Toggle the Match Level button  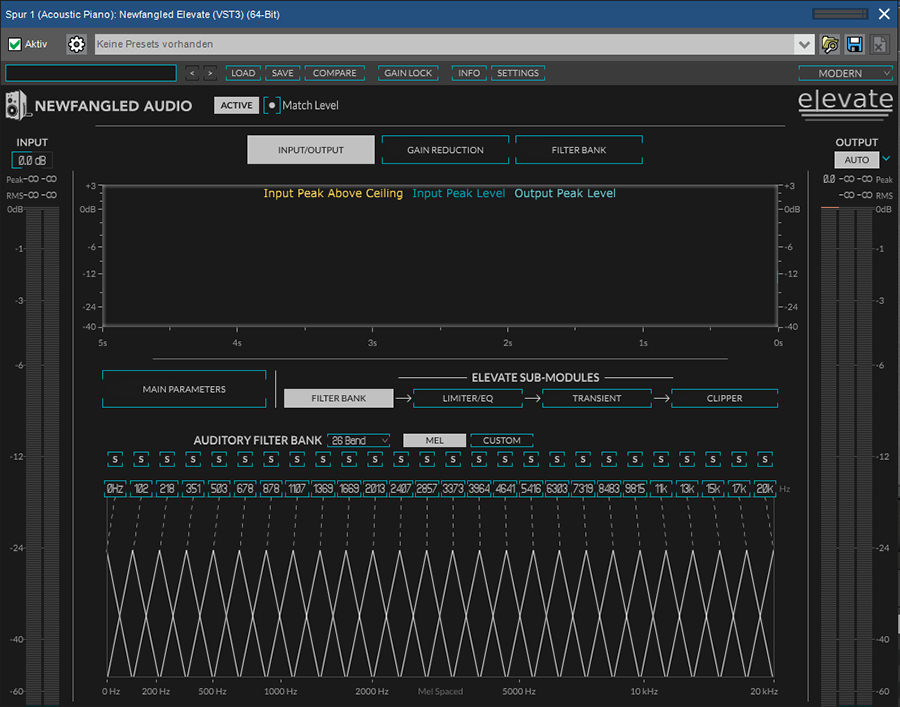pyautogui.click(x=272, y=106)
